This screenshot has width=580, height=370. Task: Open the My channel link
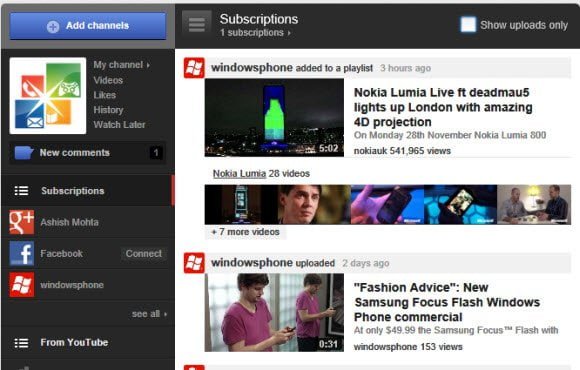click(x=121, y=65)
